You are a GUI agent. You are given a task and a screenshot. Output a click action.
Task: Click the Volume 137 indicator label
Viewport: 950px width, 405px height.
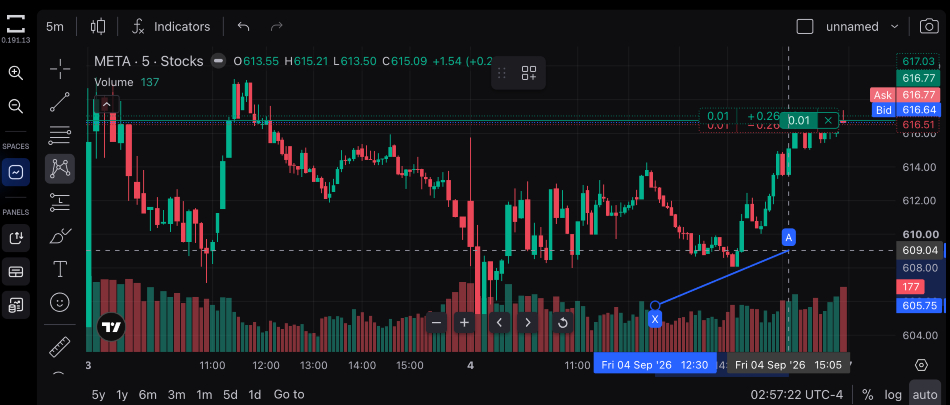click(127, 82)
